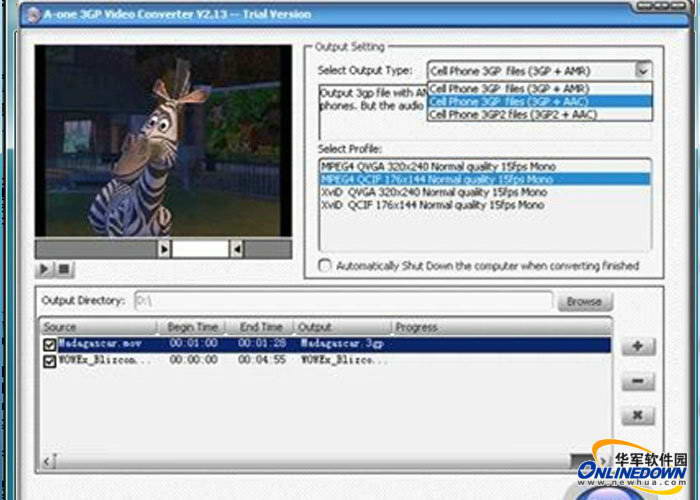Viewport: 700px width, 500px height.
Task: Choose Cell Phone 3GP2 files (3GP2 + AAC) option
Action: pyautogui.click(x=539, y=114)
